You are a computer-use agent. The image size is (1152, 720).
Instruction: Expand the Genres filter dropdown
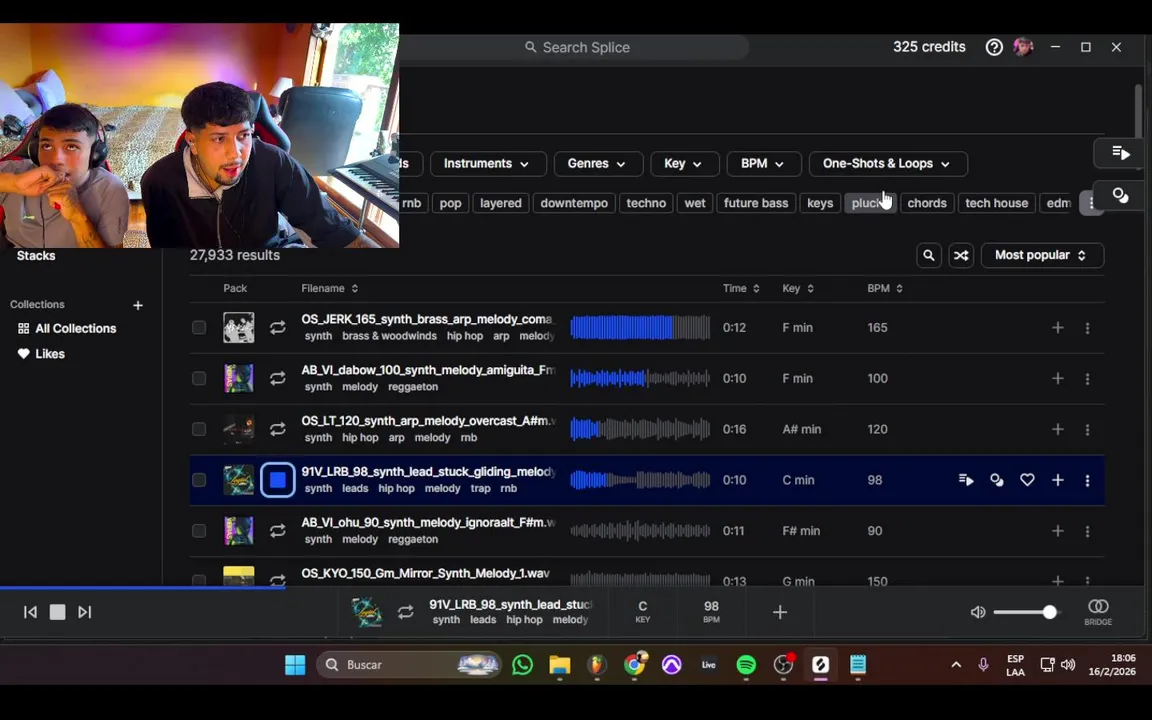pos(598,164)
